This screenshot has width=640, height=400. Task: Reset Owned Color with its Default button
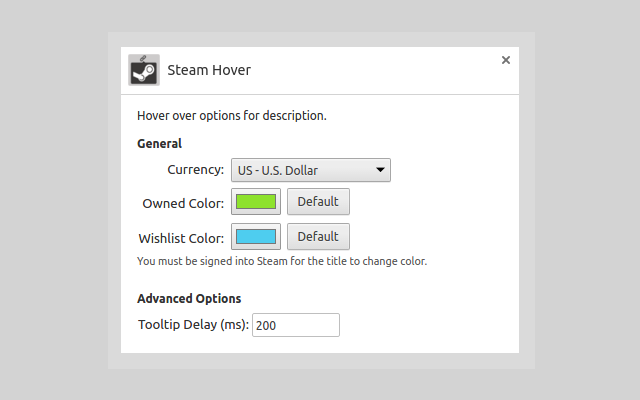coord(318,202)
